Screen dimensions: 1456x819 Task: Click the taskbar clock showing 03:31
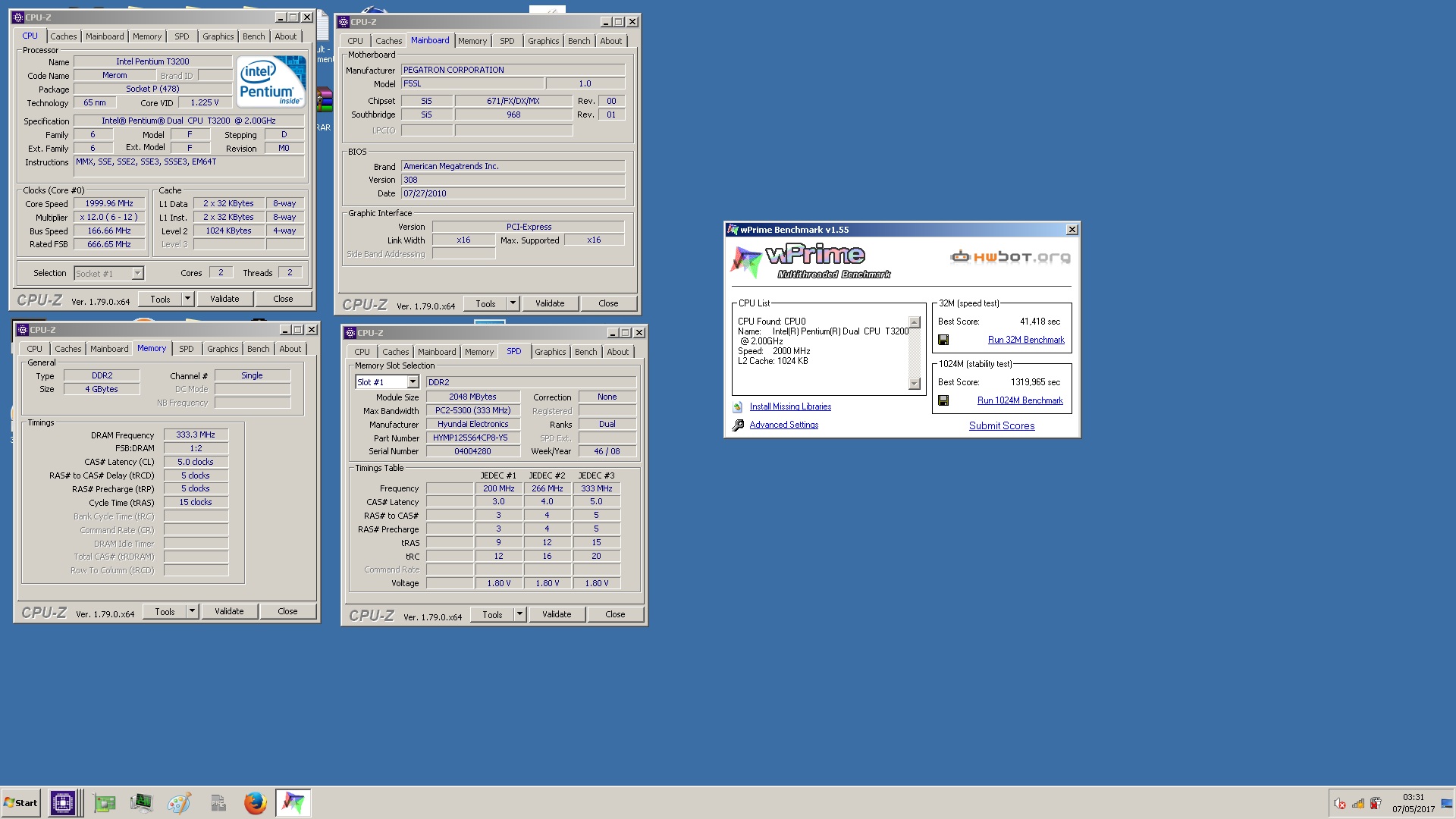tap(1413, 797)
